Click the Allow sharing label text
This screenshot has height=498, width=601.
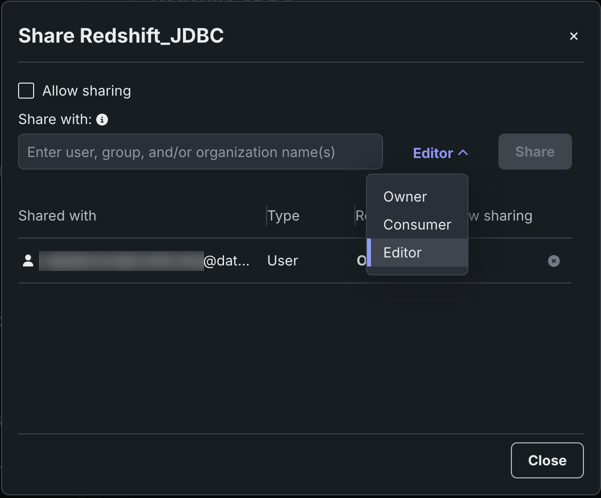86,91
